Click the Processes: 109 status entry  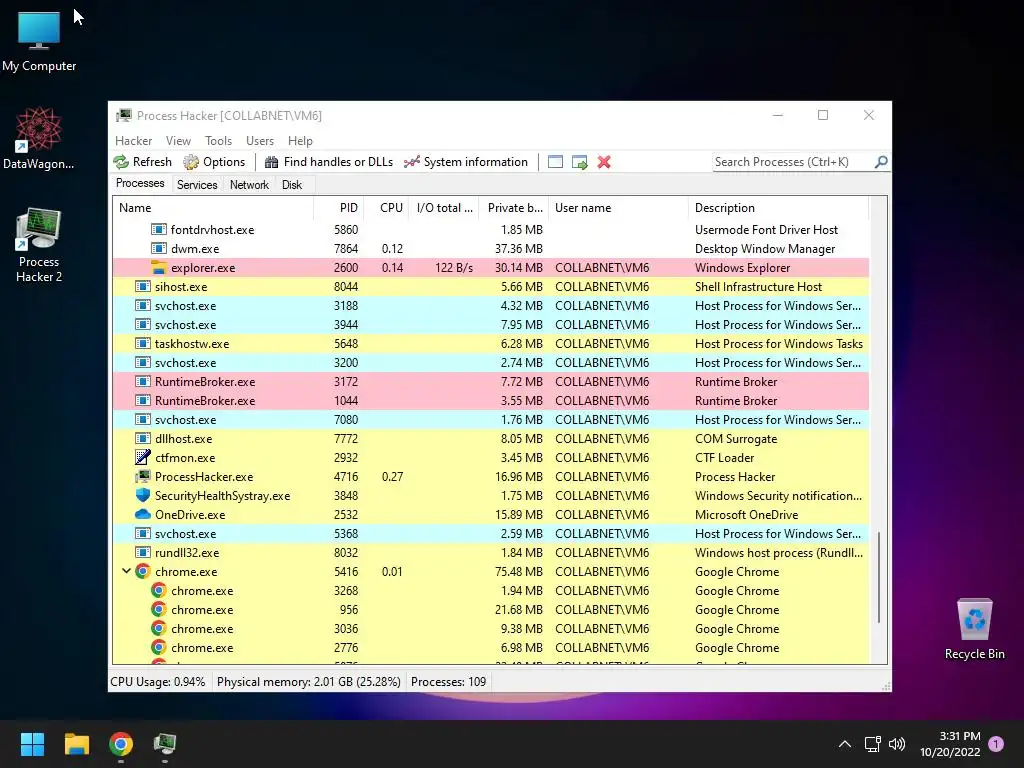449,682
